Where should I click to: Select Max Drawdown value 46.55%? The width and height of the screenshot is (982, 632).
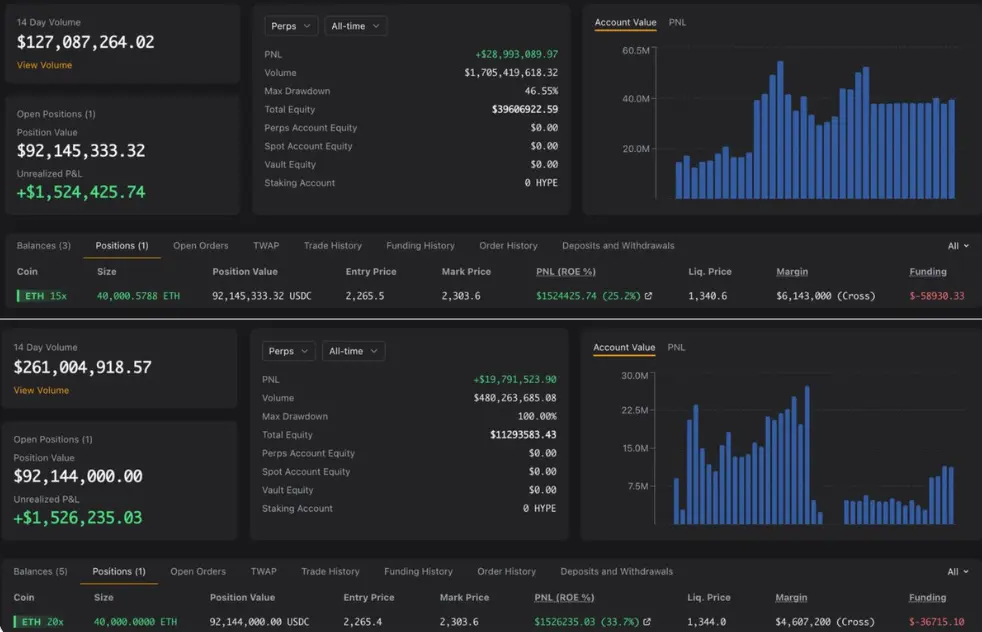tap(541, 91)
